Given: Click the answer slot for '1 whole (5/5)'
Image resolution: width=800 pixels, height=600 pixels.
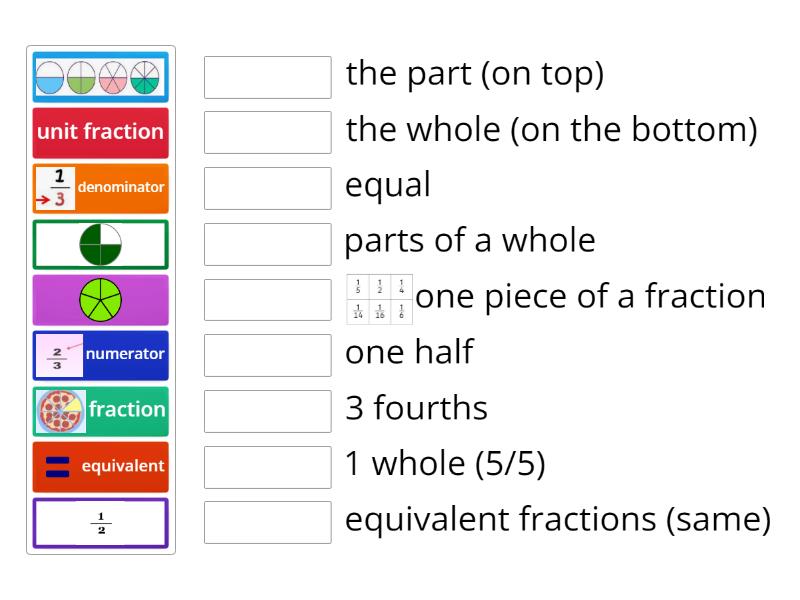Looking at the screenshot, I should point(266,465).
